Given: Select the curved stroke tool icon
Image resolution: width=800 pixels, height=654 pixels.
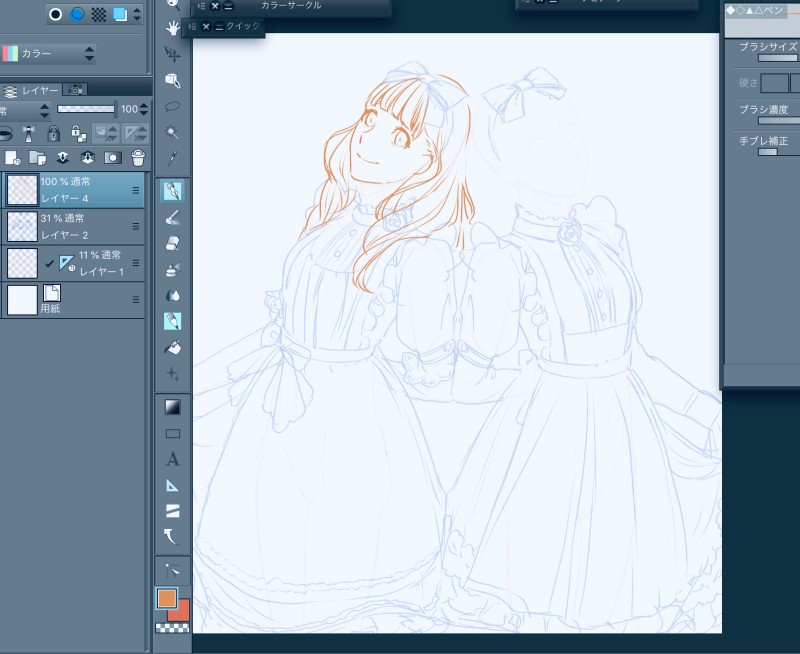Looking at the screenshot, I should (171, 537).
